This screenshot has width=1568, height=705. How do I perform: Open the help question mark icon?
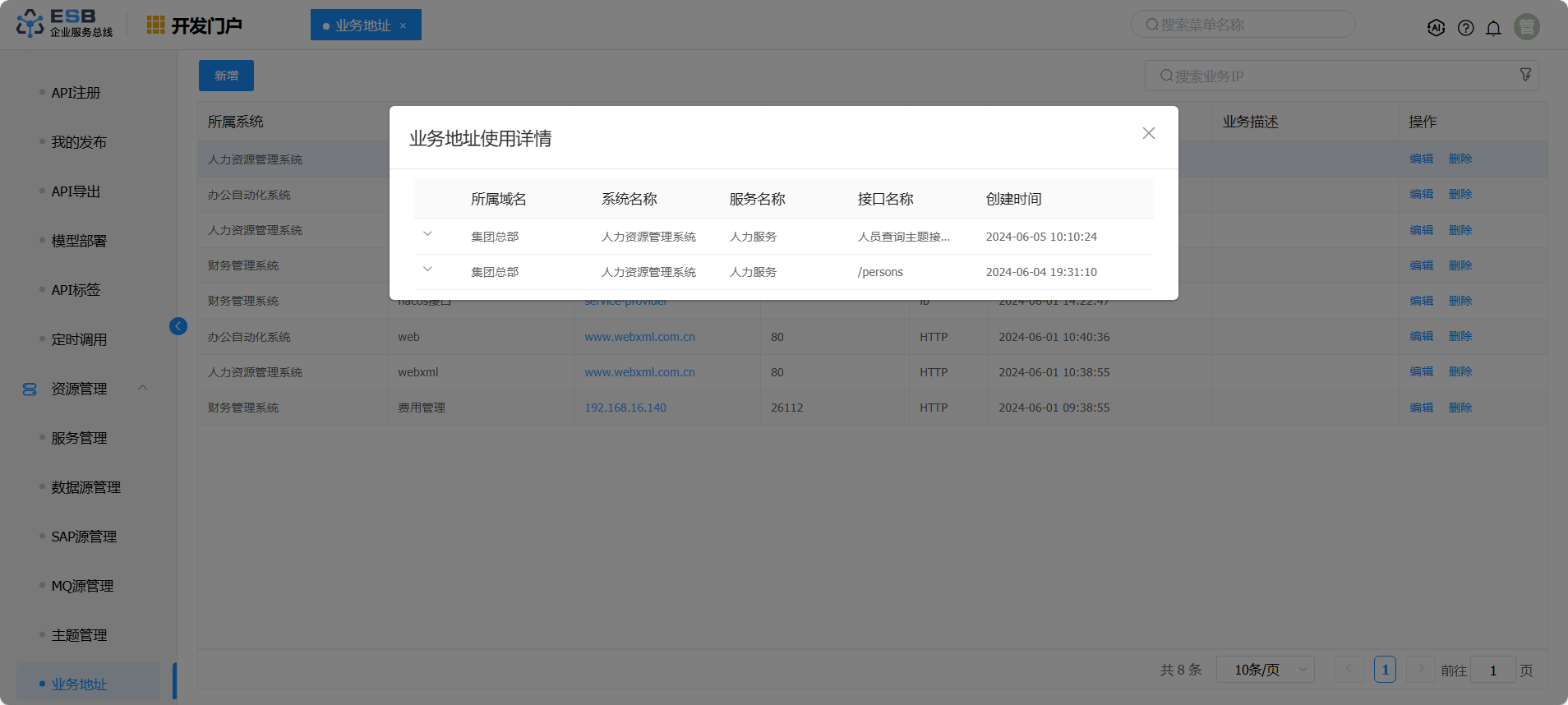[x=1465, y=28]
